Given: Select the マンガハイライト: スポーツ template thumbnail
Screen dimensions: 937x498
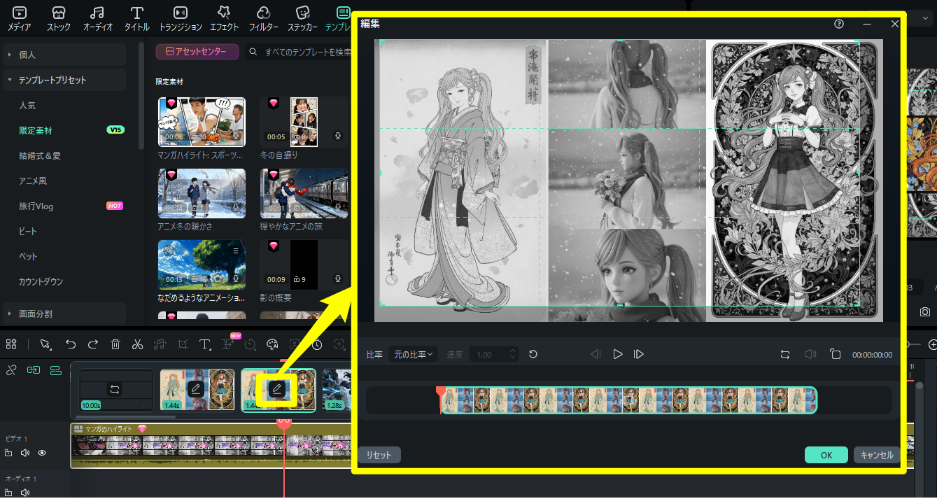Looking at the screenshot, I should coord(201,122).
